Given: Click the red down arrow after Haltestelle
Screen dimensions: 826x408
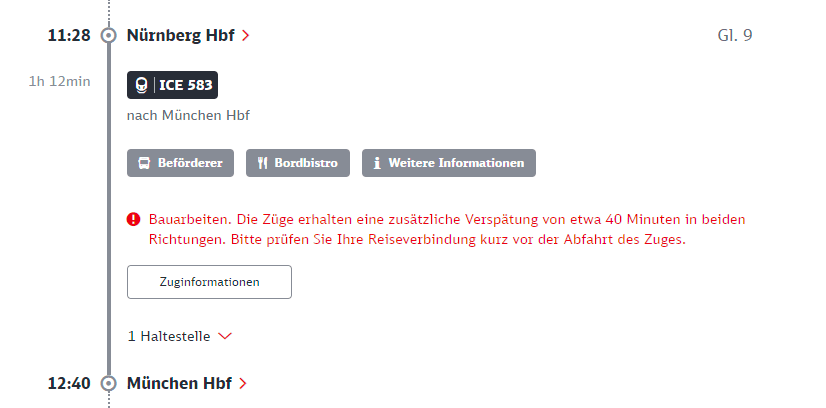Looking at the screenshot, I should coord(225,336).
